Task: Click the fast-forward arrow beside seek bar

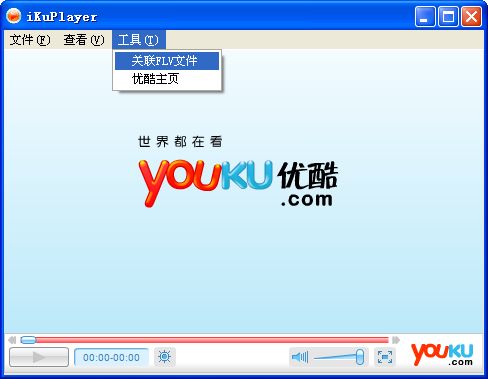Action: click(x=396, y=340)
